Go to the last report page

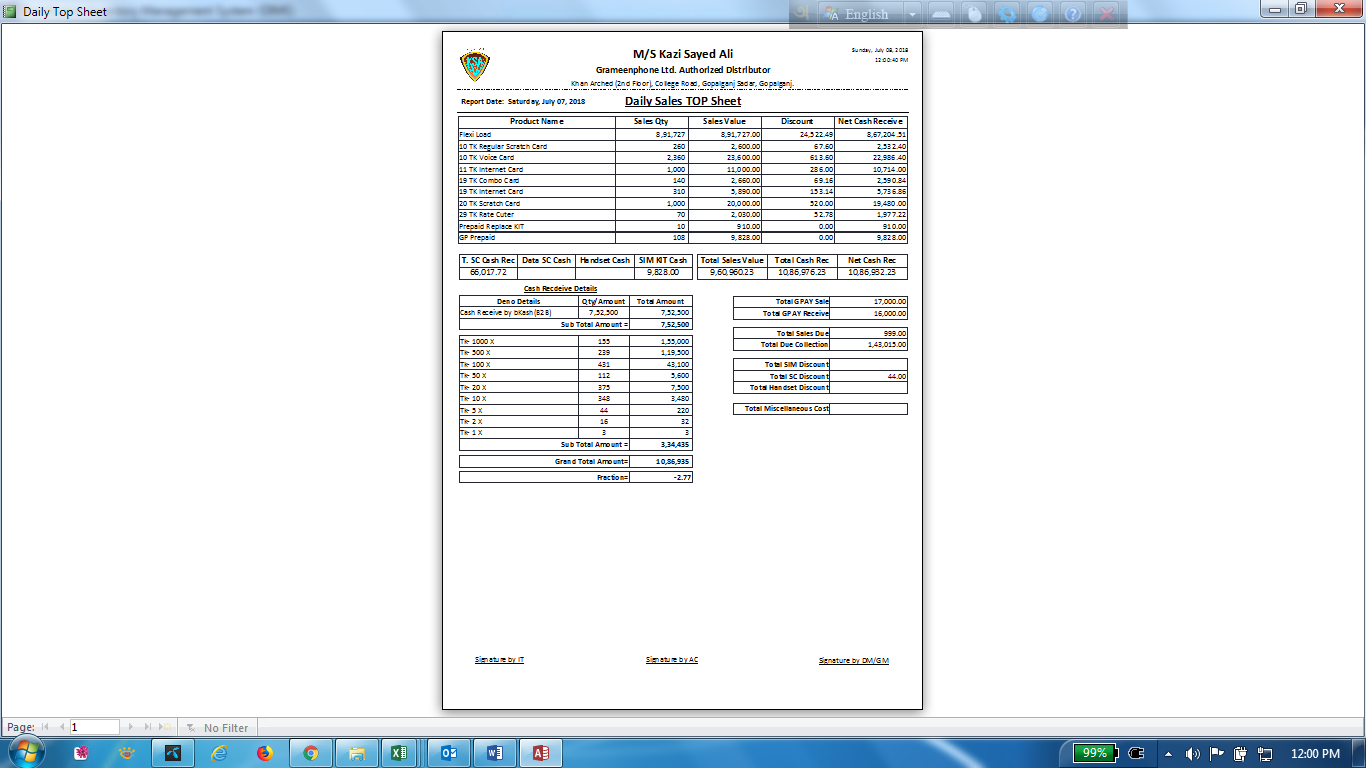tap(148, 727)
